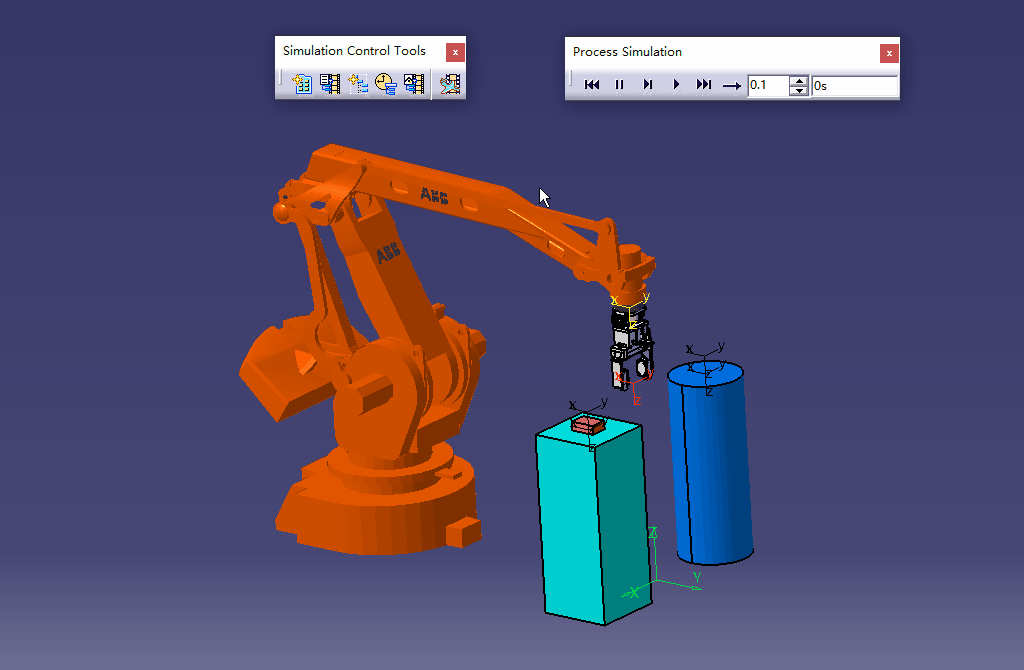Step the simulation forward one step
Viewport: 1024px width, 670px height.
coord(648,85)
